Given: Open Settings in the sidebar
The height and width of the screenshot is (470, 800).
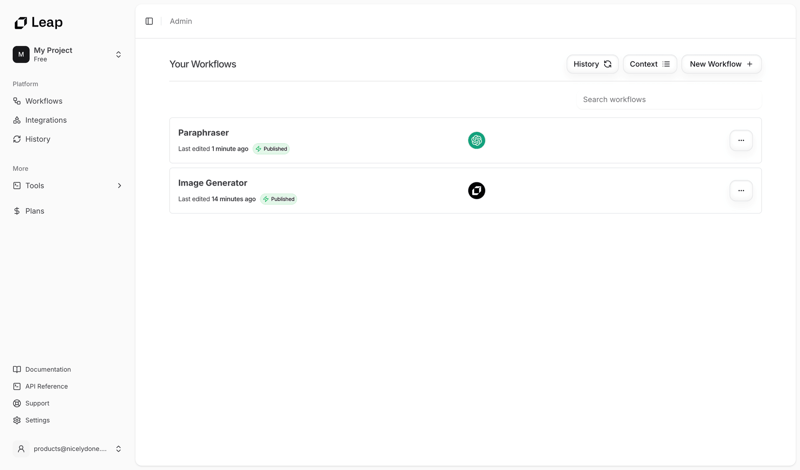Looking at the screenshot, I should (37, 420).
